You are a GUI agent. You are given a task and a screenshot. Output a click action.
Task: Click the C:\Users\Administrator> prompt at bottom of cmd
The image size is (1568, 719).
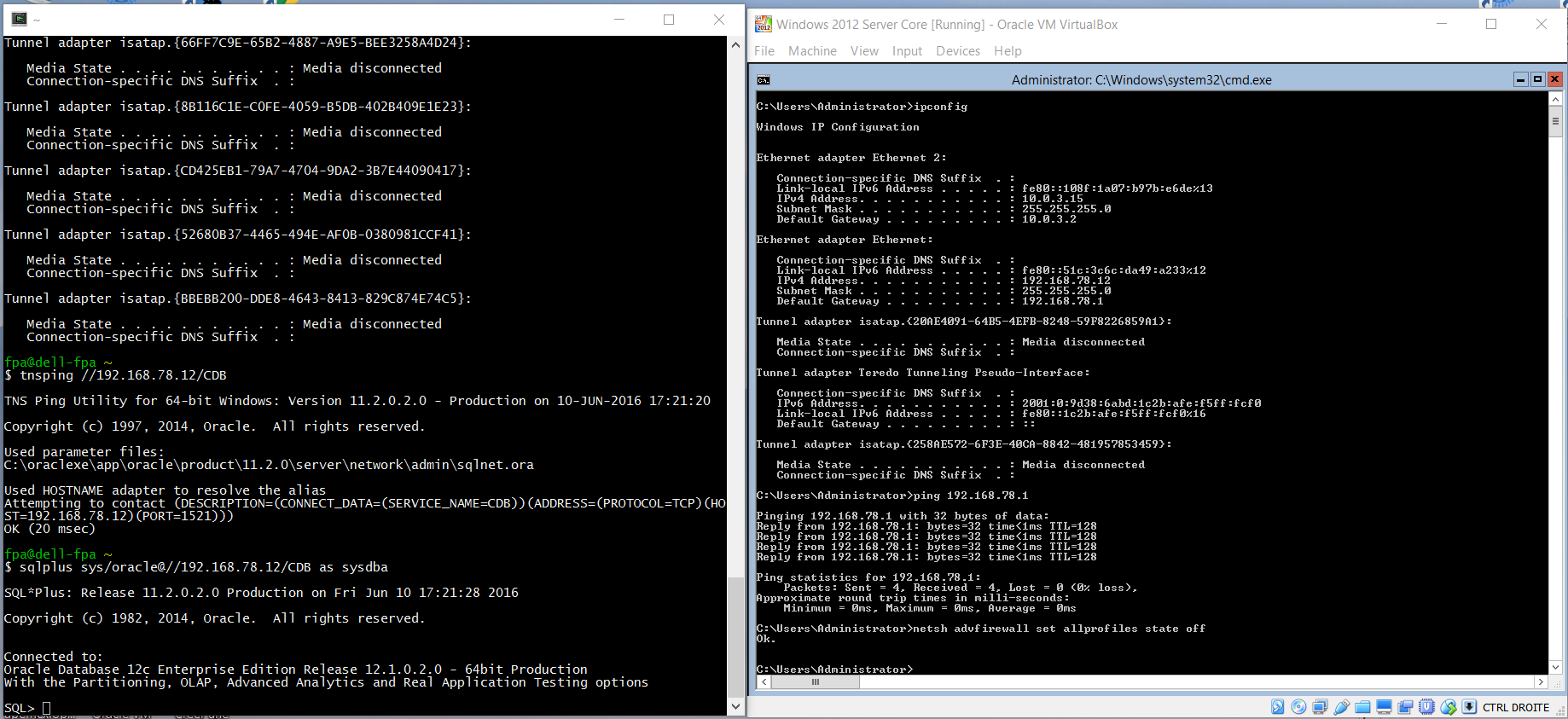click(x=834, y=670)
